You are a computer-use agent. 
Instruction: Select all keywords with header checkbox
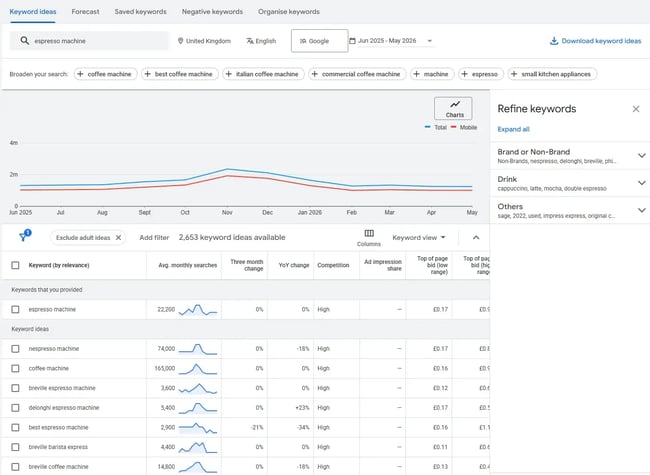(x=15, y=265)
